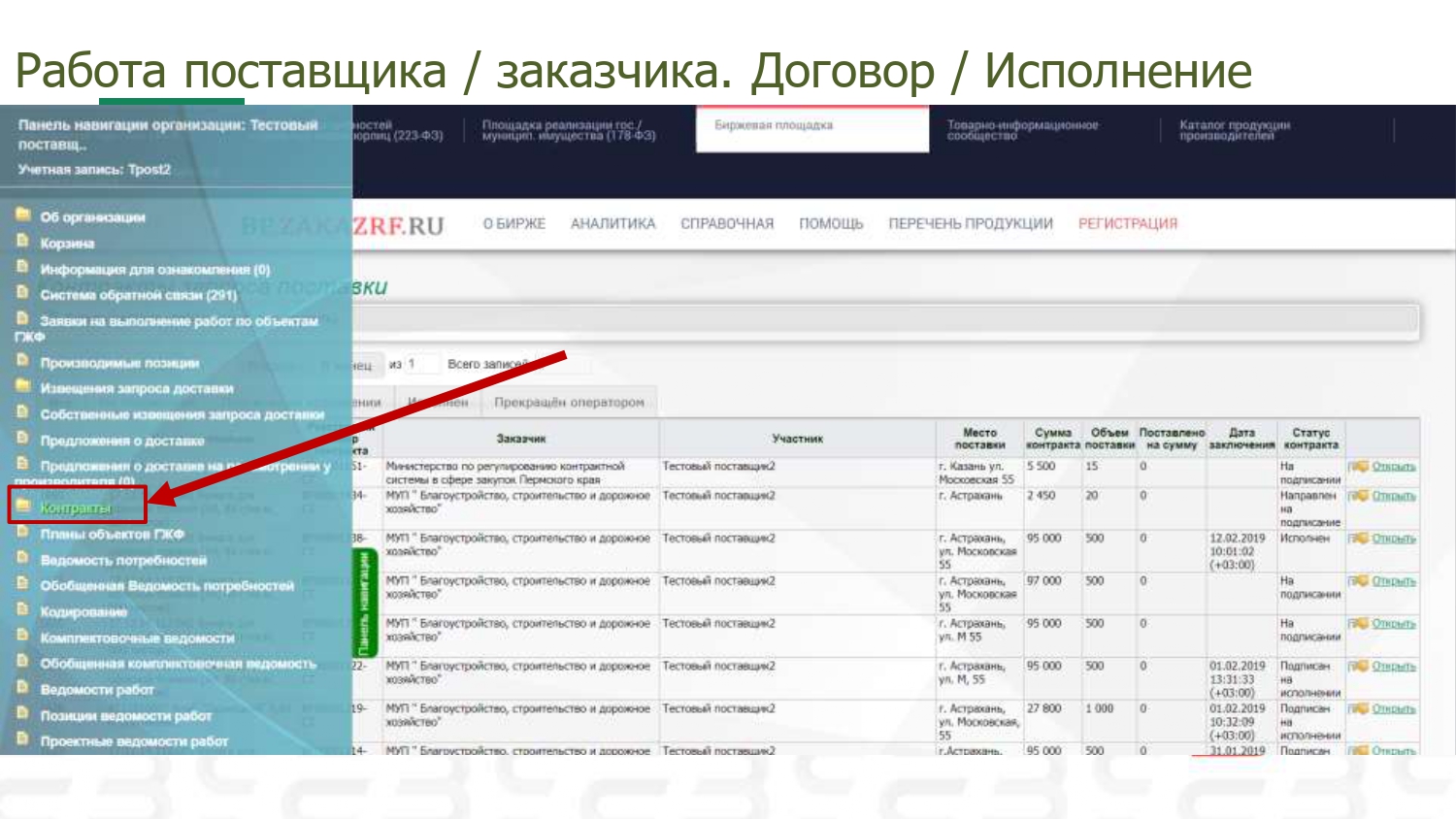The width and height of the screenshot is (1456, 819).
Task: Click the folder icon beside Извещения запроса доставки
Action: click(x=22, y=386)
